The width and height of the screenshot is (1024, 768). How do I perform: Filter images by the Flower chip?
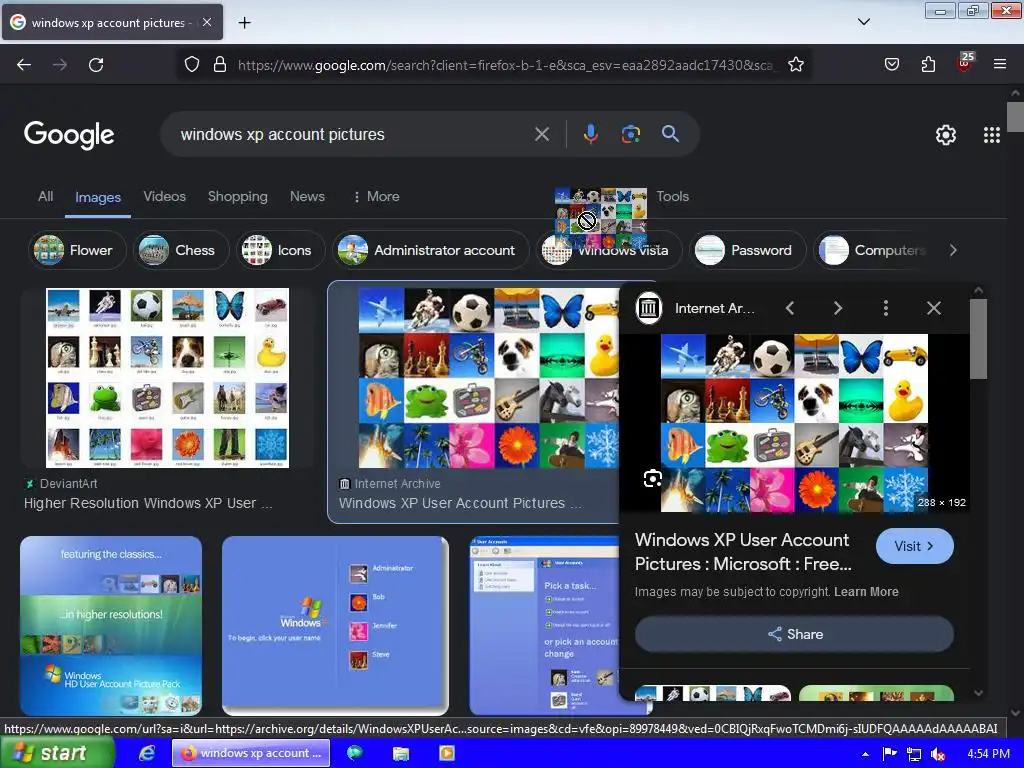pos(77,250)
